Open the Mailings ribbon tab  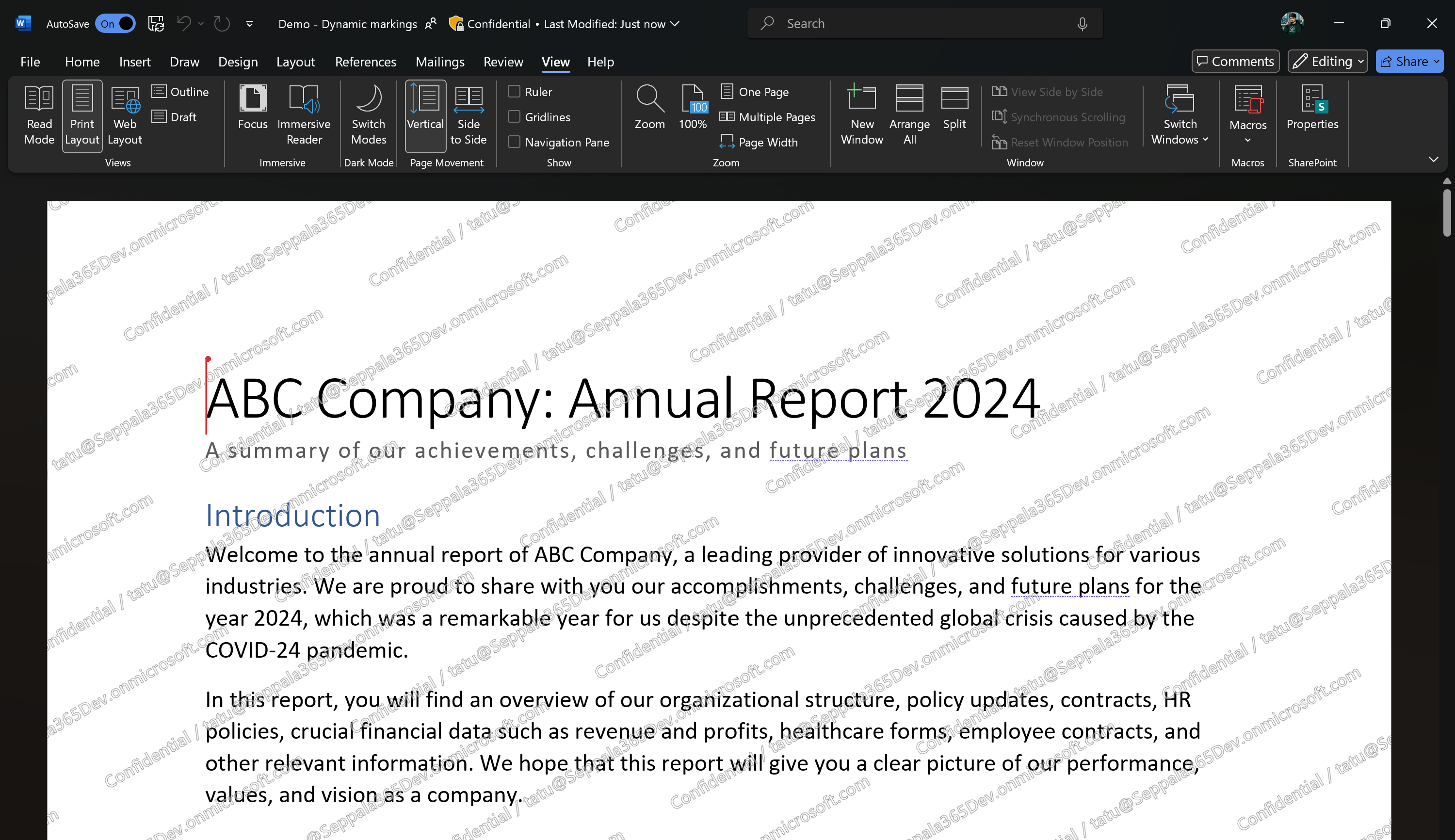click(439, 62)
